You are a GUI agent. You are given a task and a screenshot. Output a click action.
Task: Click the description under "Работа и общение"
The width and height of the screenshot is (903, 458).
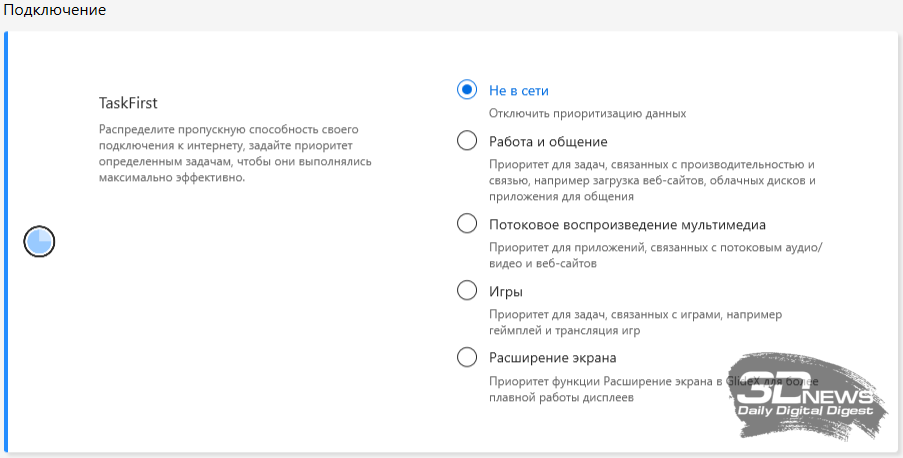(652, 181)
